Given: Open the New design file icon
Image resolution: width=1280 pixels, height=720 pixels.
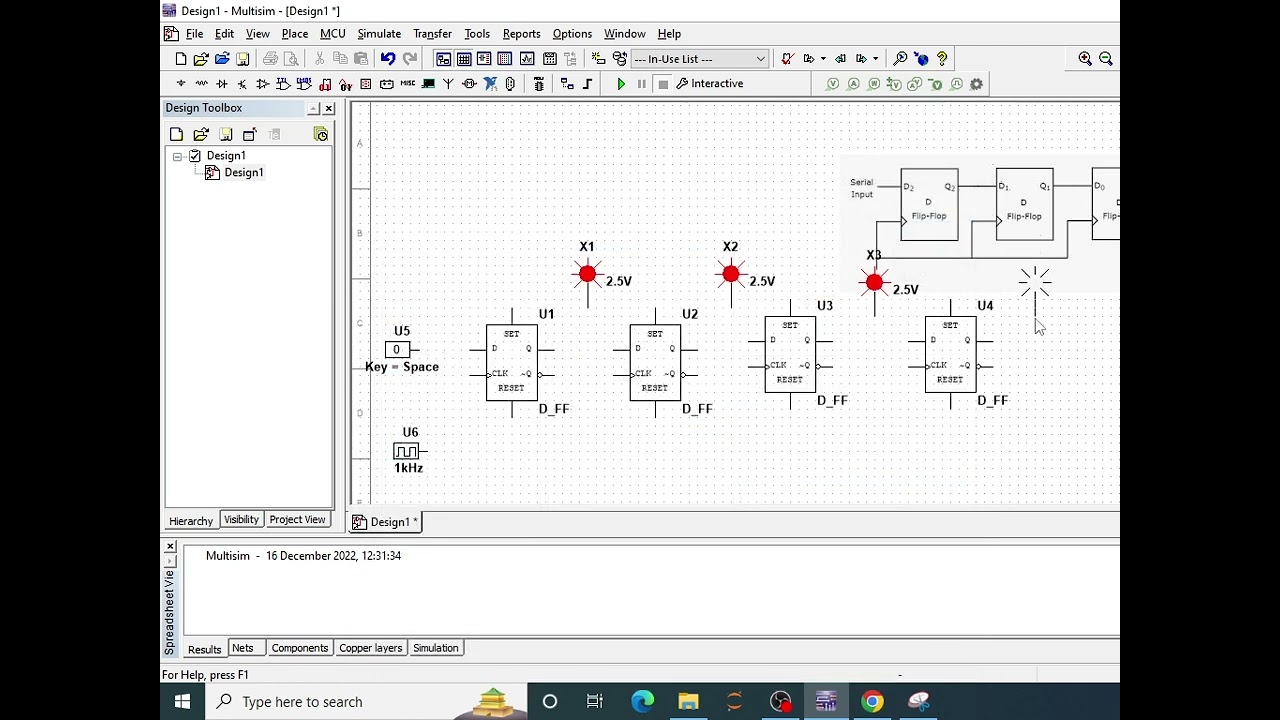Looking at the screenshot, I should [x=180, y=59].
